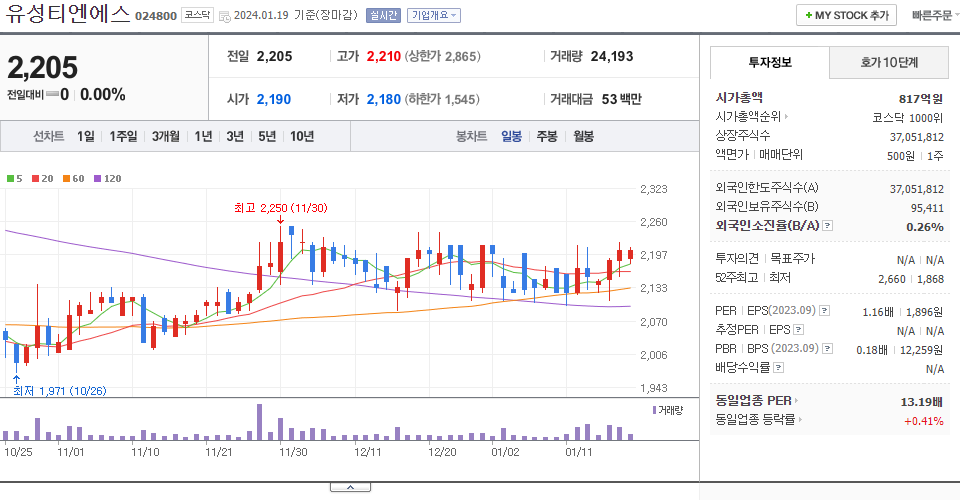
Task: Click the 상장주식수 value 37,051,812
Action: (x=917, y=136)
